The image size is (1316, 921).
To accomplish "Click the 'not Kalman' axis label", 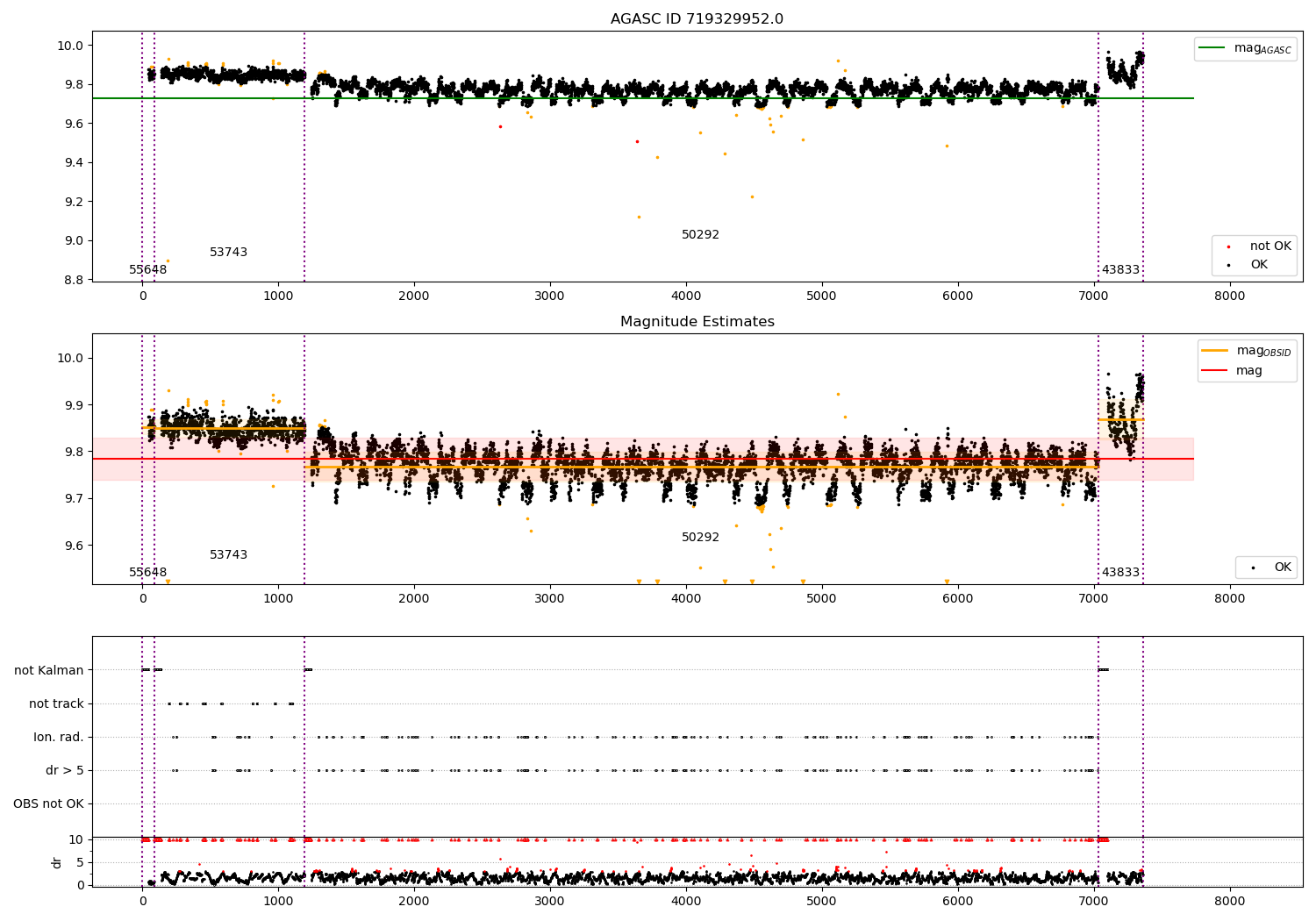I will [x=49, y=670].
